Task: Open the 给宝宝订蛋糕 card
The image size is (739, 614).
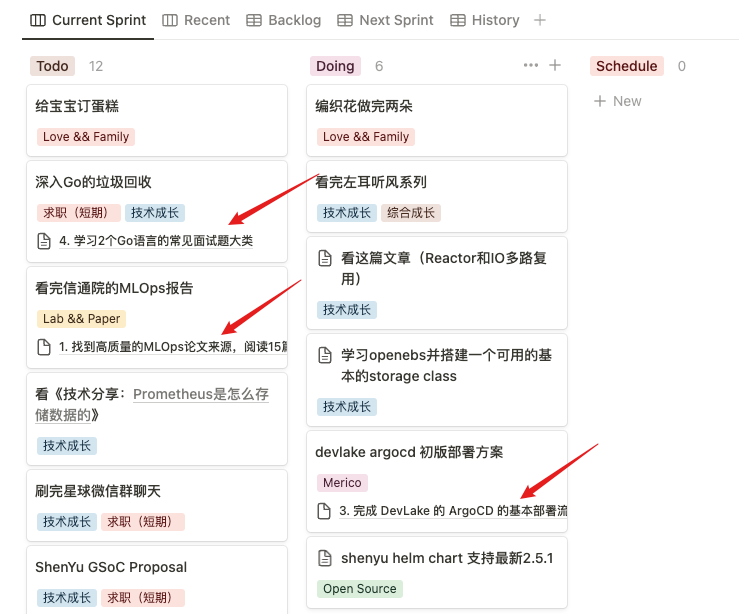Action: [77, 106]
